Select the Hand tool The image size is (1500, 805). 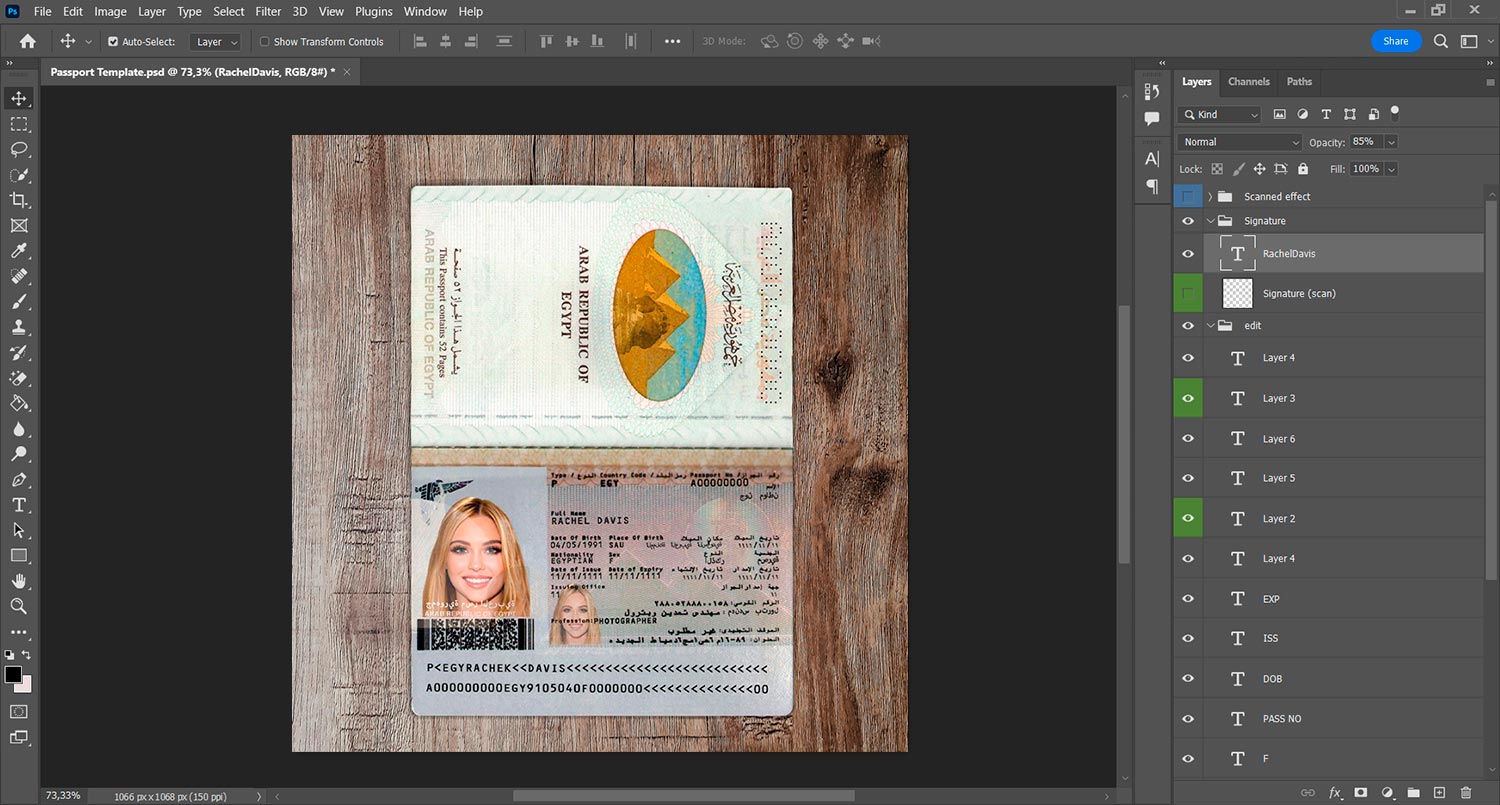click(19, 581)
